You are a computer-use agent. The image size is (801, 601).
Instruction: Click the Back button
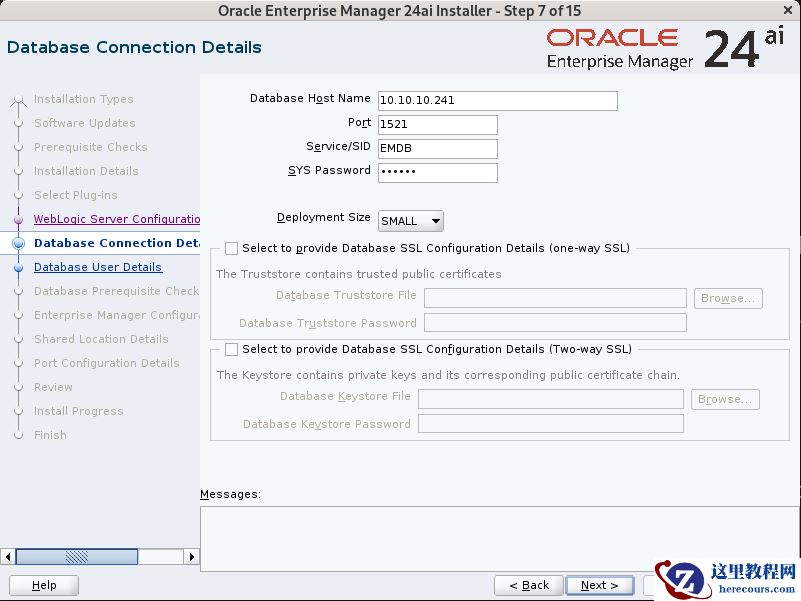pos(529,585)
